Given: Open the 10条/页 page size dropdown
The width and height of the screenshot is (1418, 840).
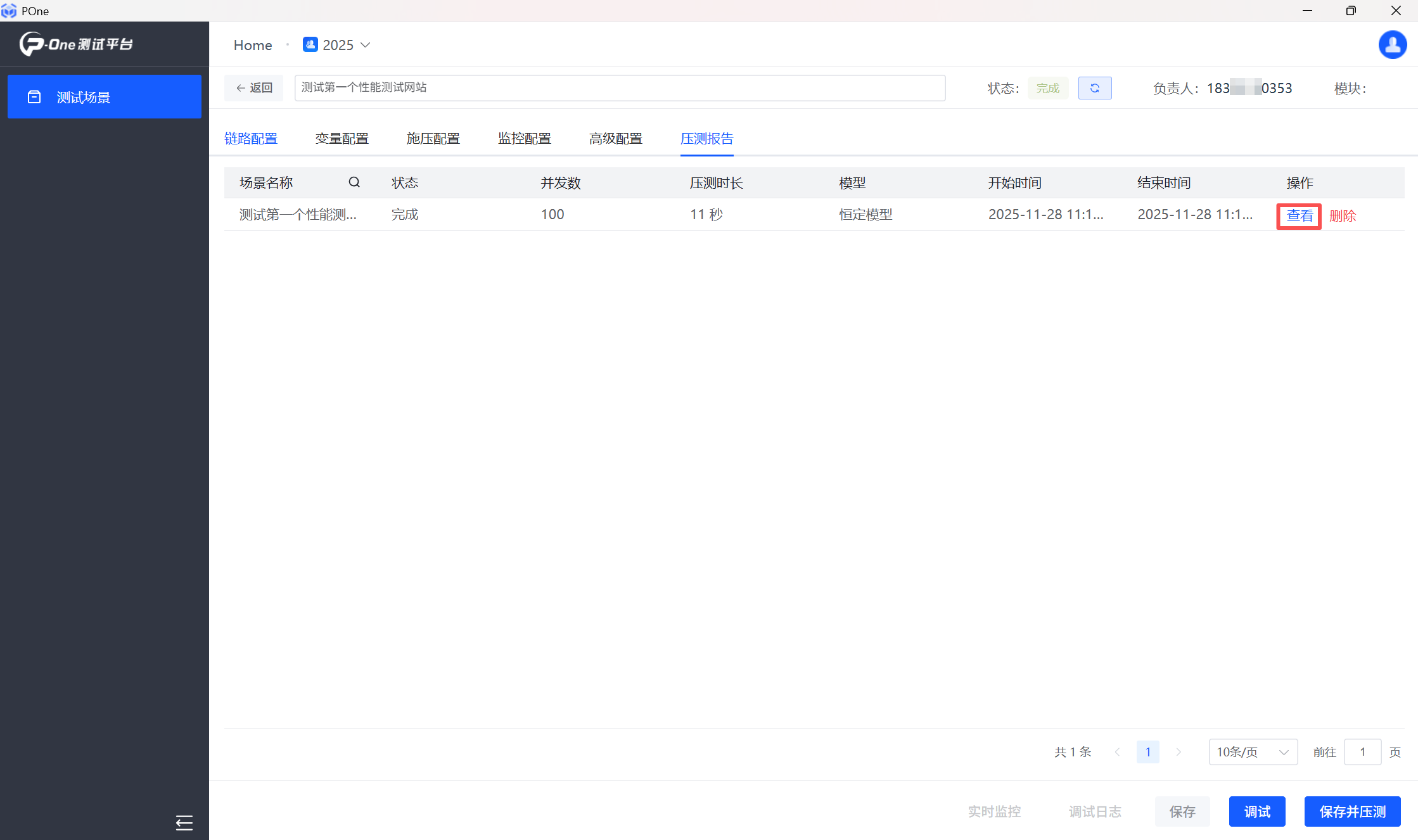Looking at the screenshot, I should point(1253,752).
